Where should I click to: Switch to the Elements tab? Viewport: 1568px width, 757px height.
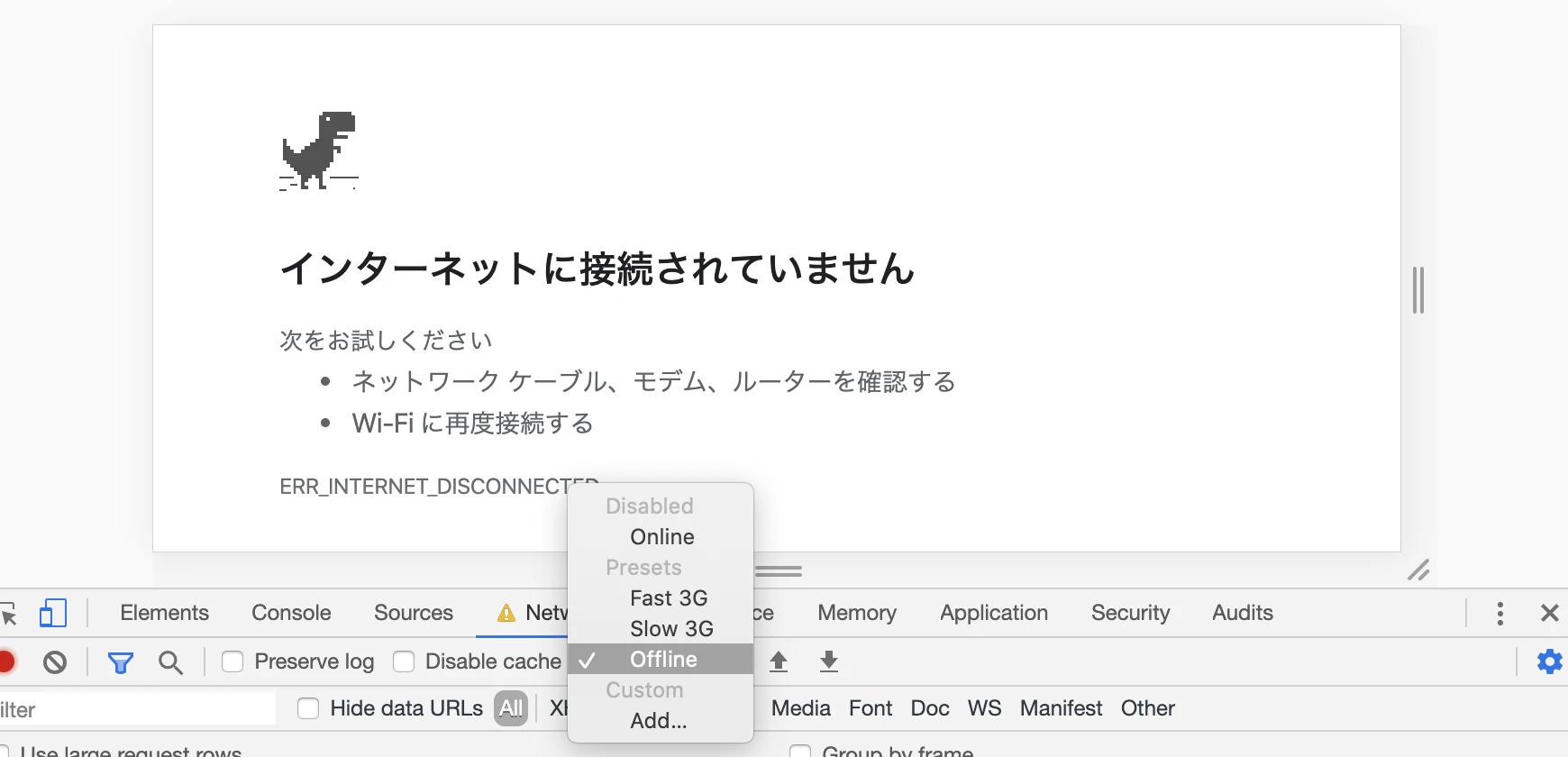click(164, 613)
